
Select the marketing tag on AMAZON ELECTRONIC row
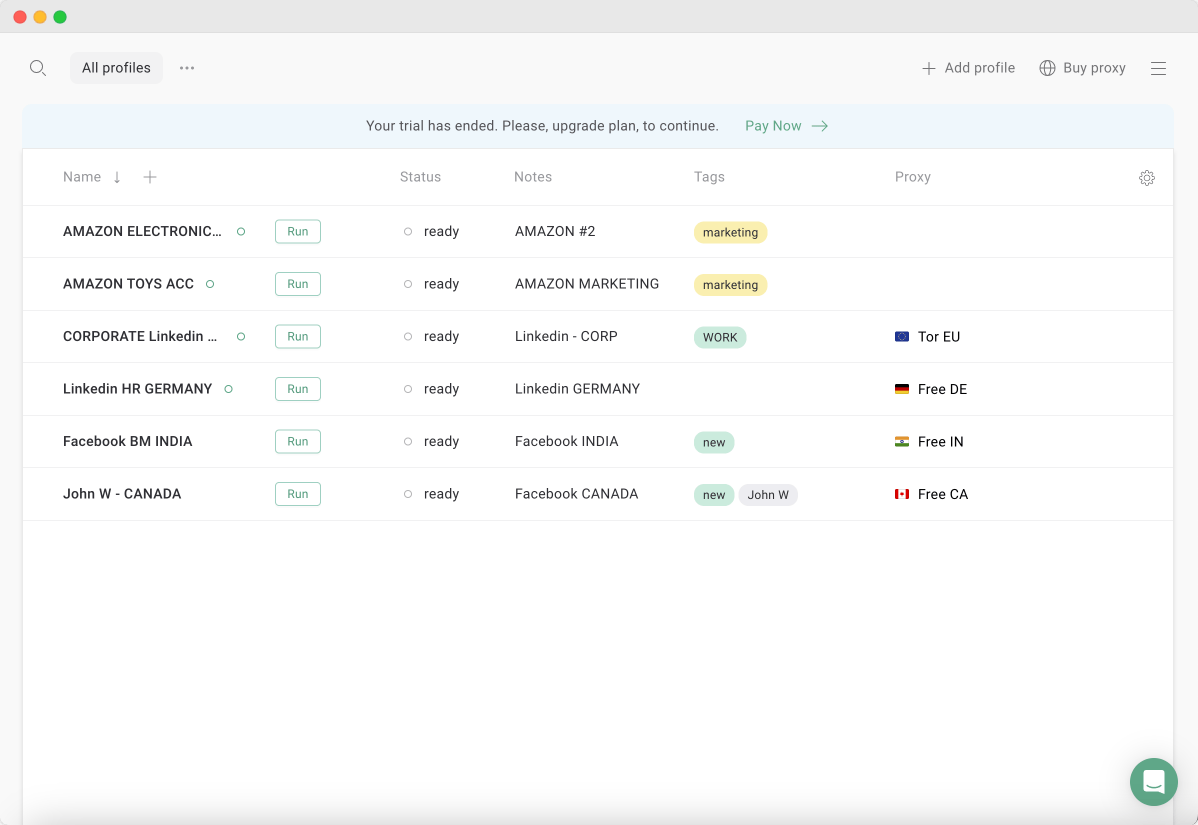(x=730, y=232)
